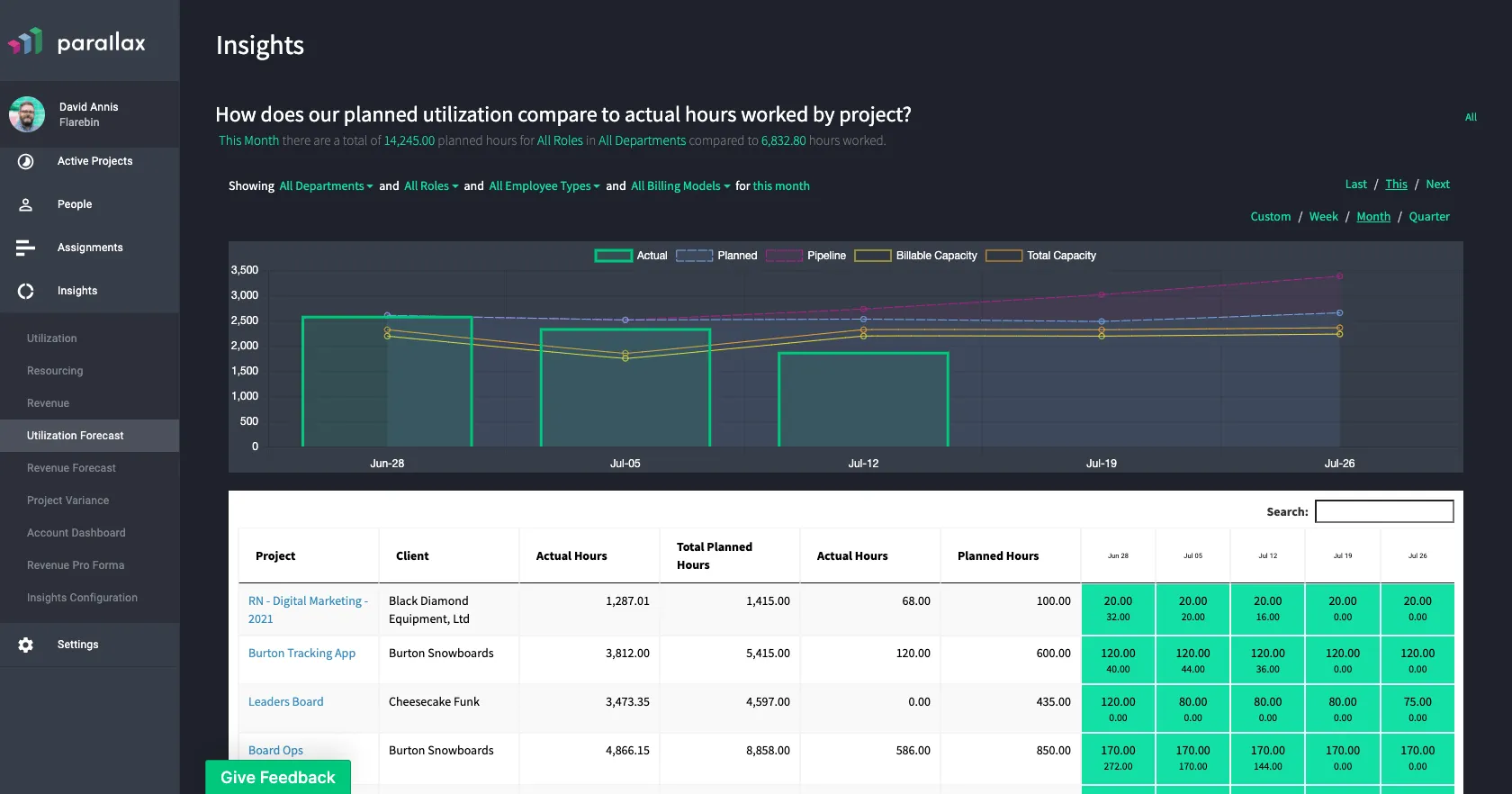
Task: Select the Revenue Forecast sidebar item
Action: [x=72, y=468]
